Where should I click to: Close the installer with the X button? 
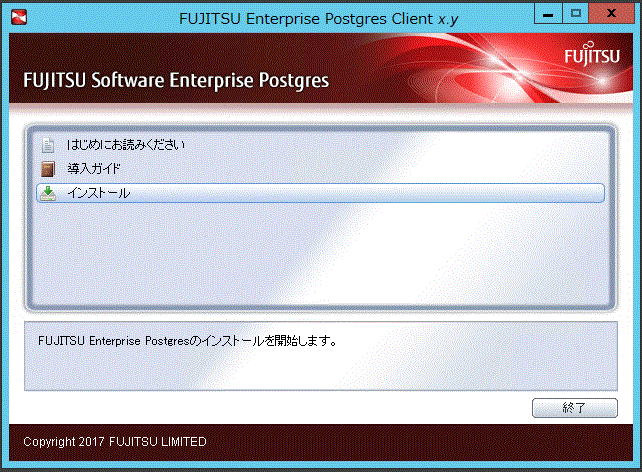[x=611, y=14]
